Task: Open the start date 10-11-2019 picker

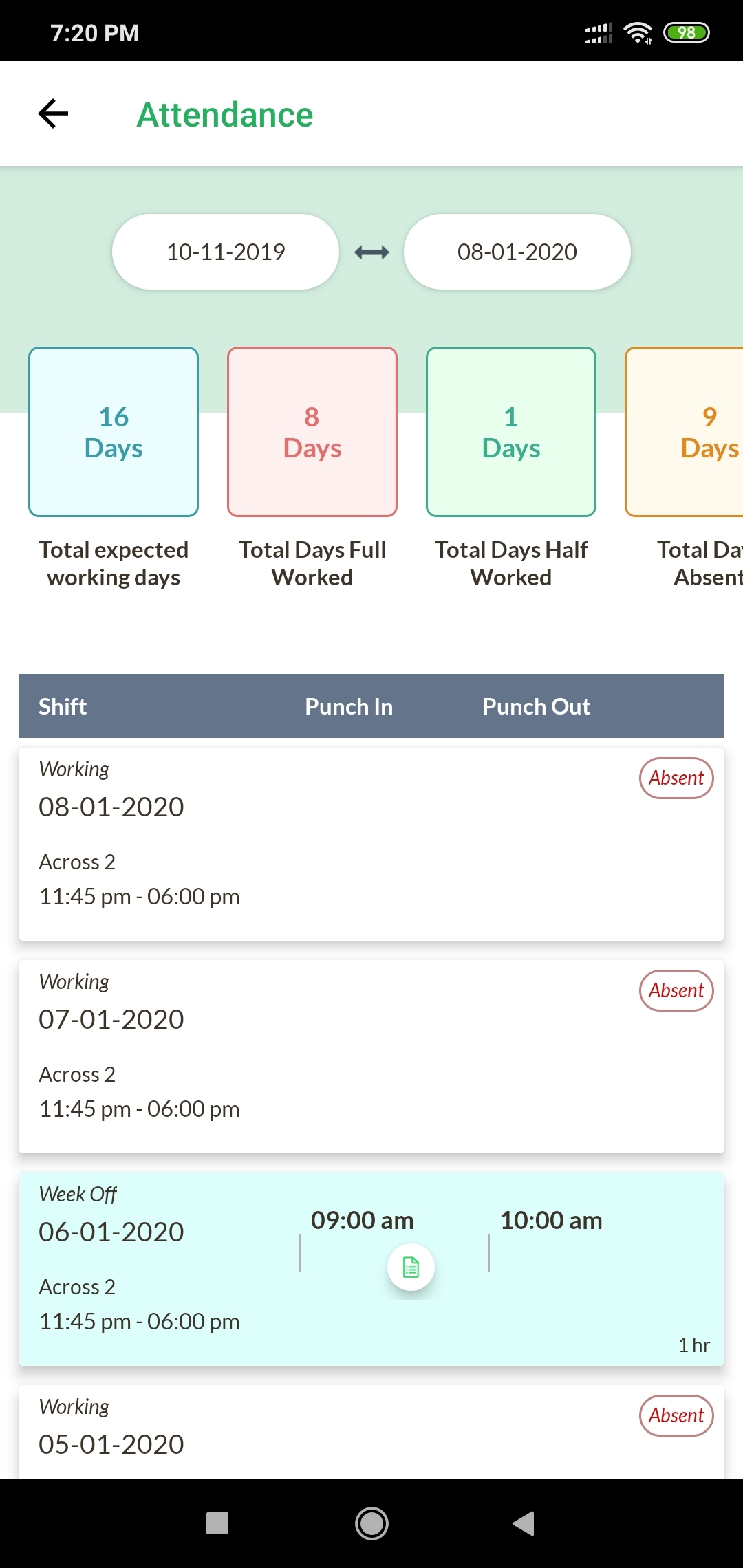Action: (226, 252)
